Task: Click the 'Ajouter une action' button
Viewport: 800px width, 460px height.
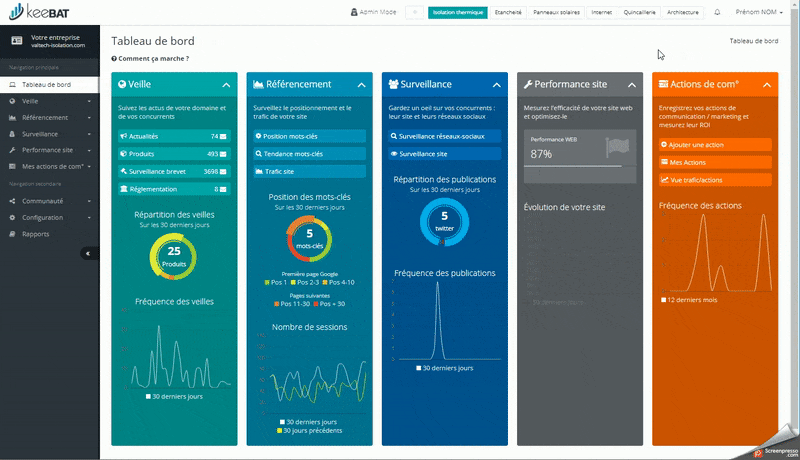Action: [714, 145]
